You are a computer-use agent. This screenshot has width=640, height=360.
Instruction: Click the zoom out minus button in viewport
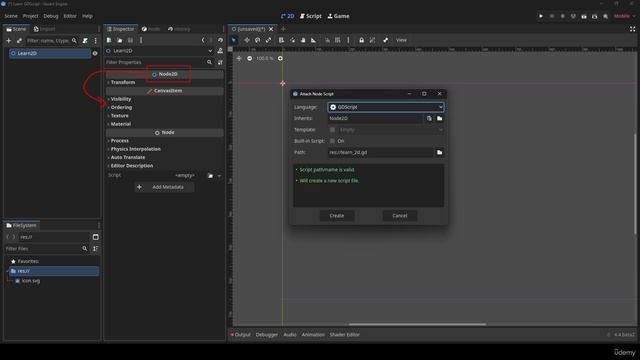249,58
